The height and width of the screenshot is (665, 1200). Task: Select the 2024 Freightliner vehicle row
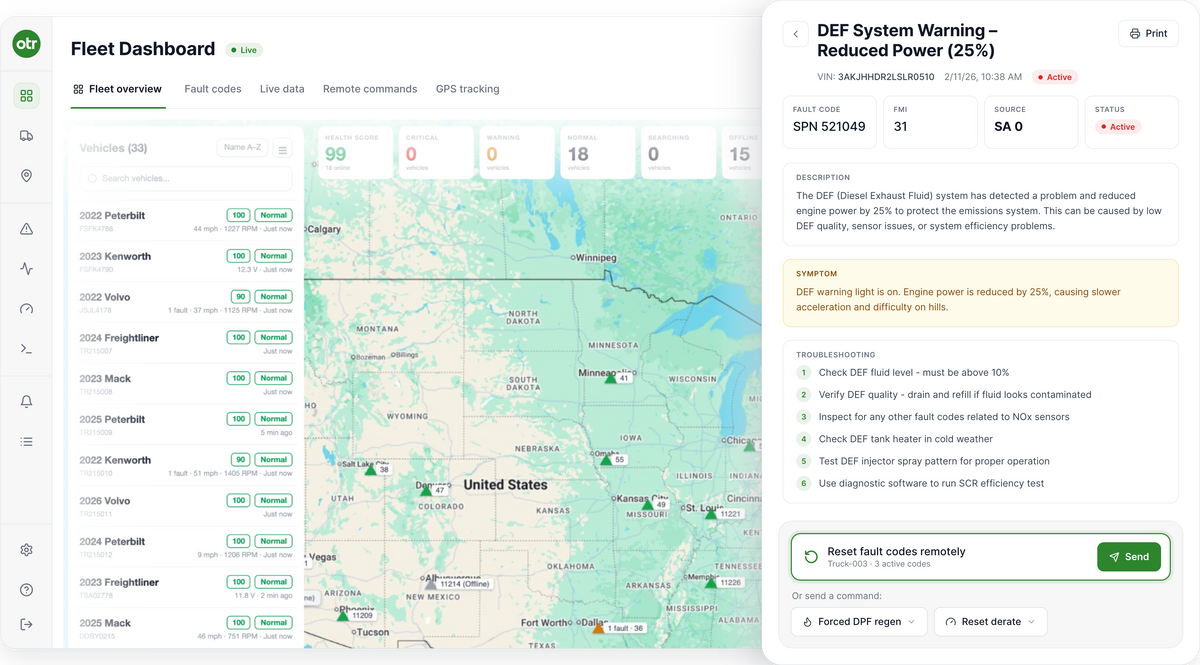186,344
